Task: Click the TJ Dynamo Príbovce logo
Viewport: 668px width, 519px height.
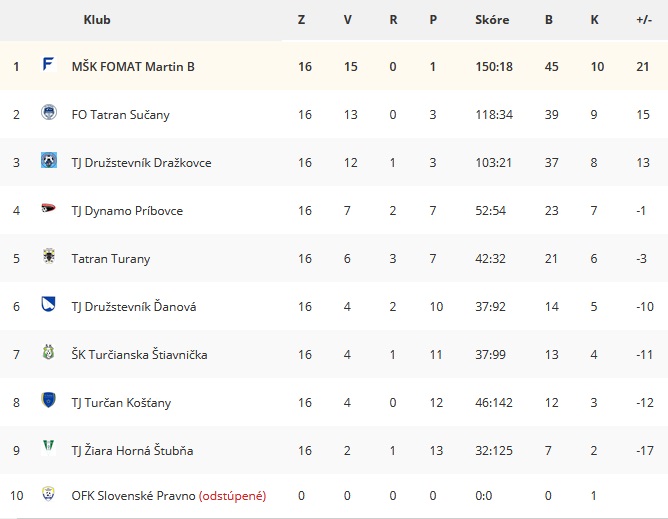Action: [x=49, y=208]
